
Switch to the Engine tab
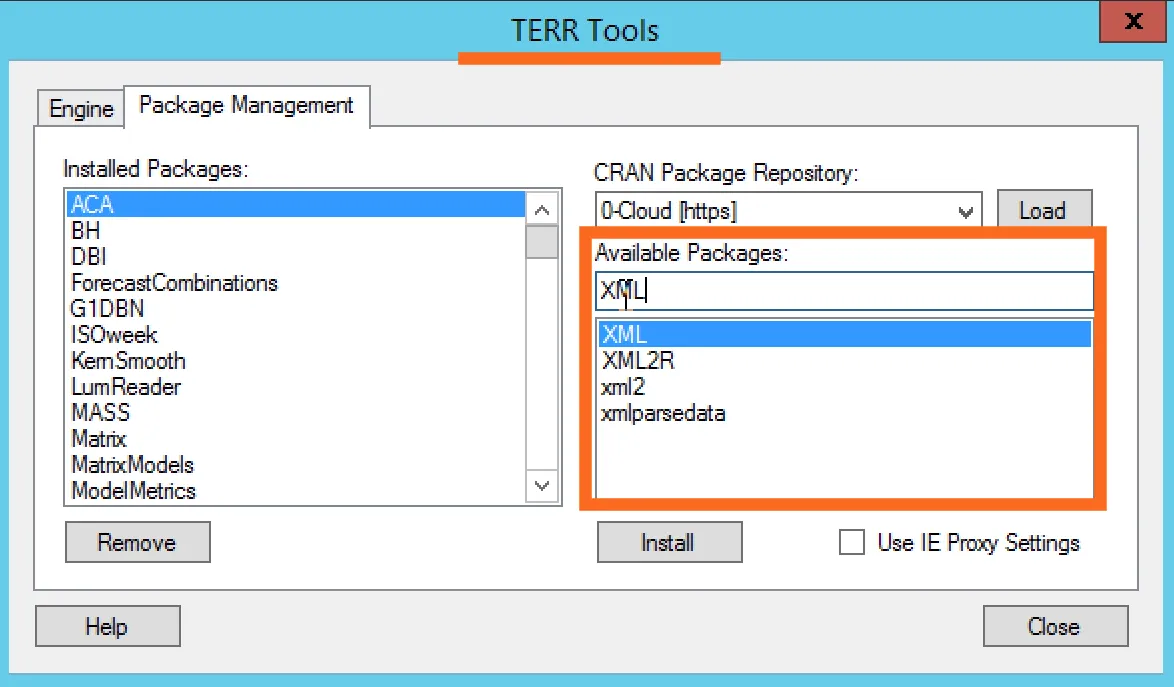pyautogui.click(x=81, y=109)
